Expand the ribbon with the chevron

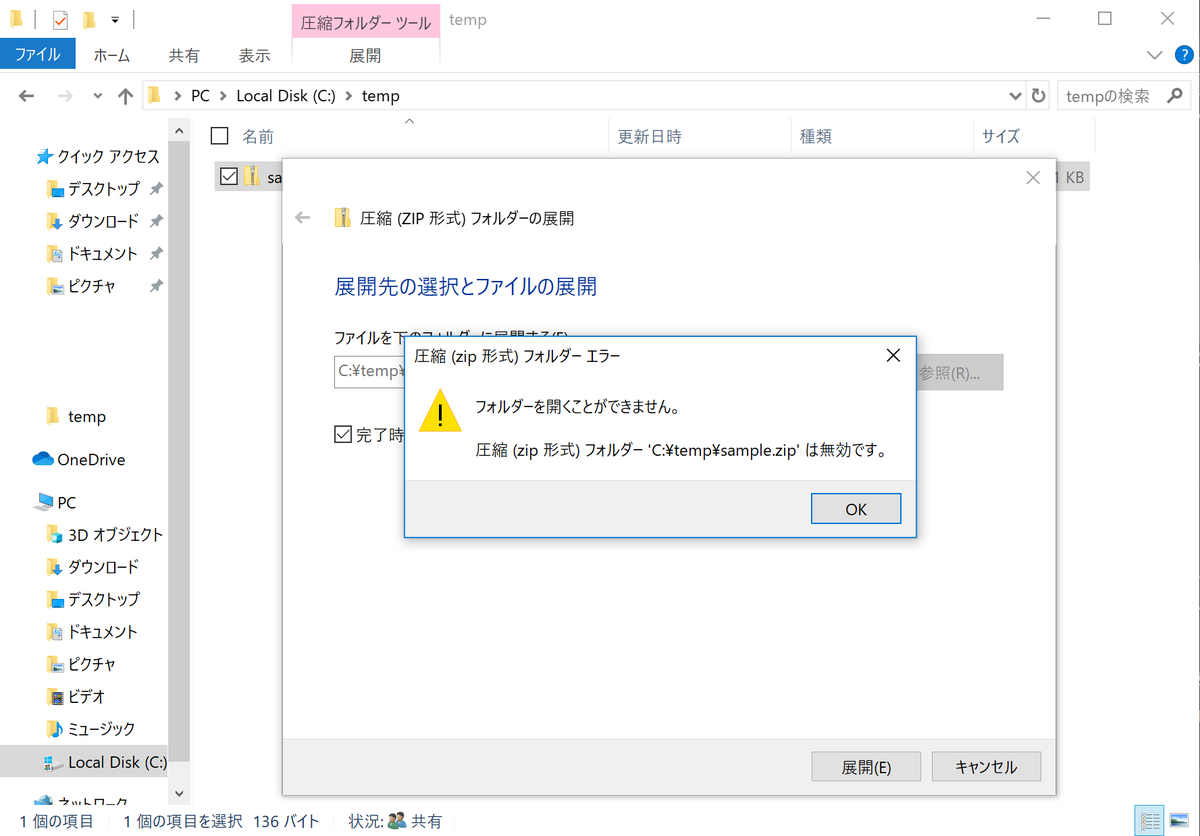tap(1154, 56)
